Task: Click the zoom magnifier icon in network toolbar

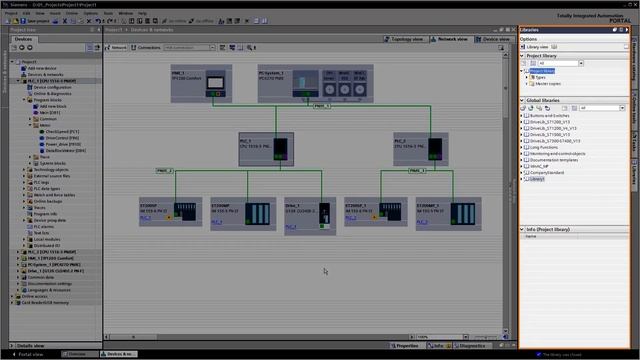Action: (249, 48)
